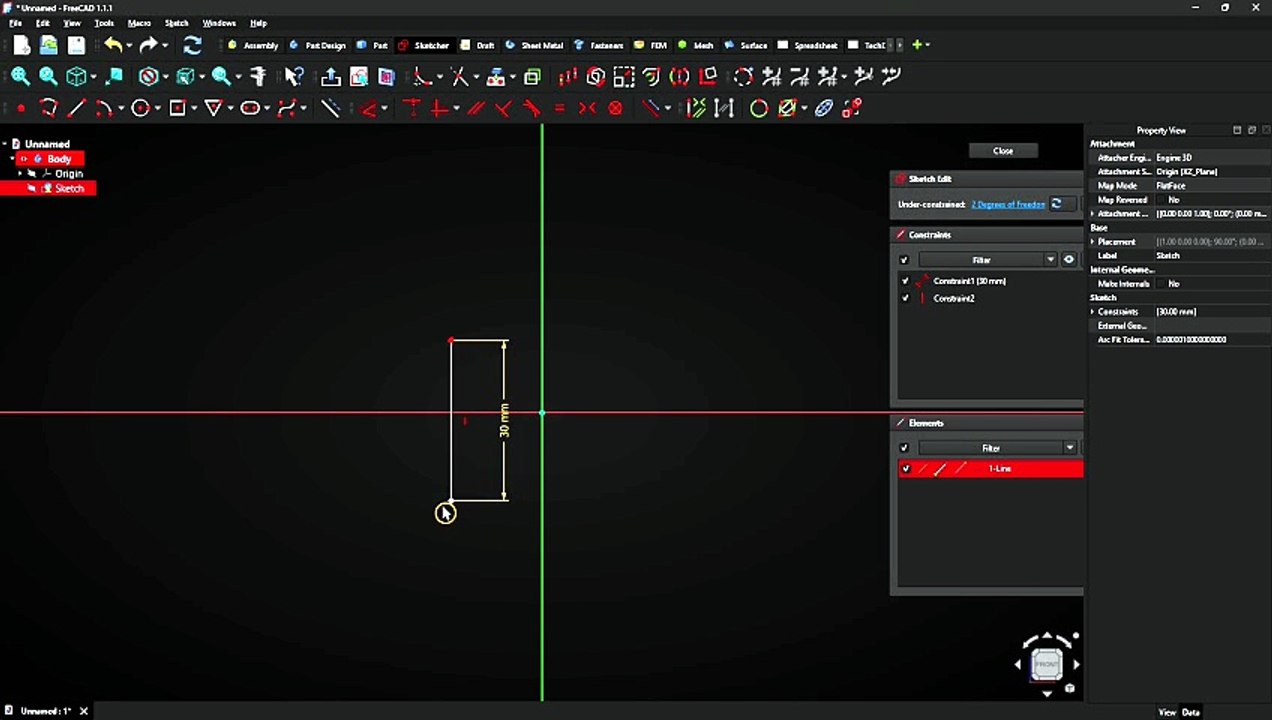Close the Unnamed : 1* document tab
Viewport: 1272px width, 720px height.
point(84,711)
